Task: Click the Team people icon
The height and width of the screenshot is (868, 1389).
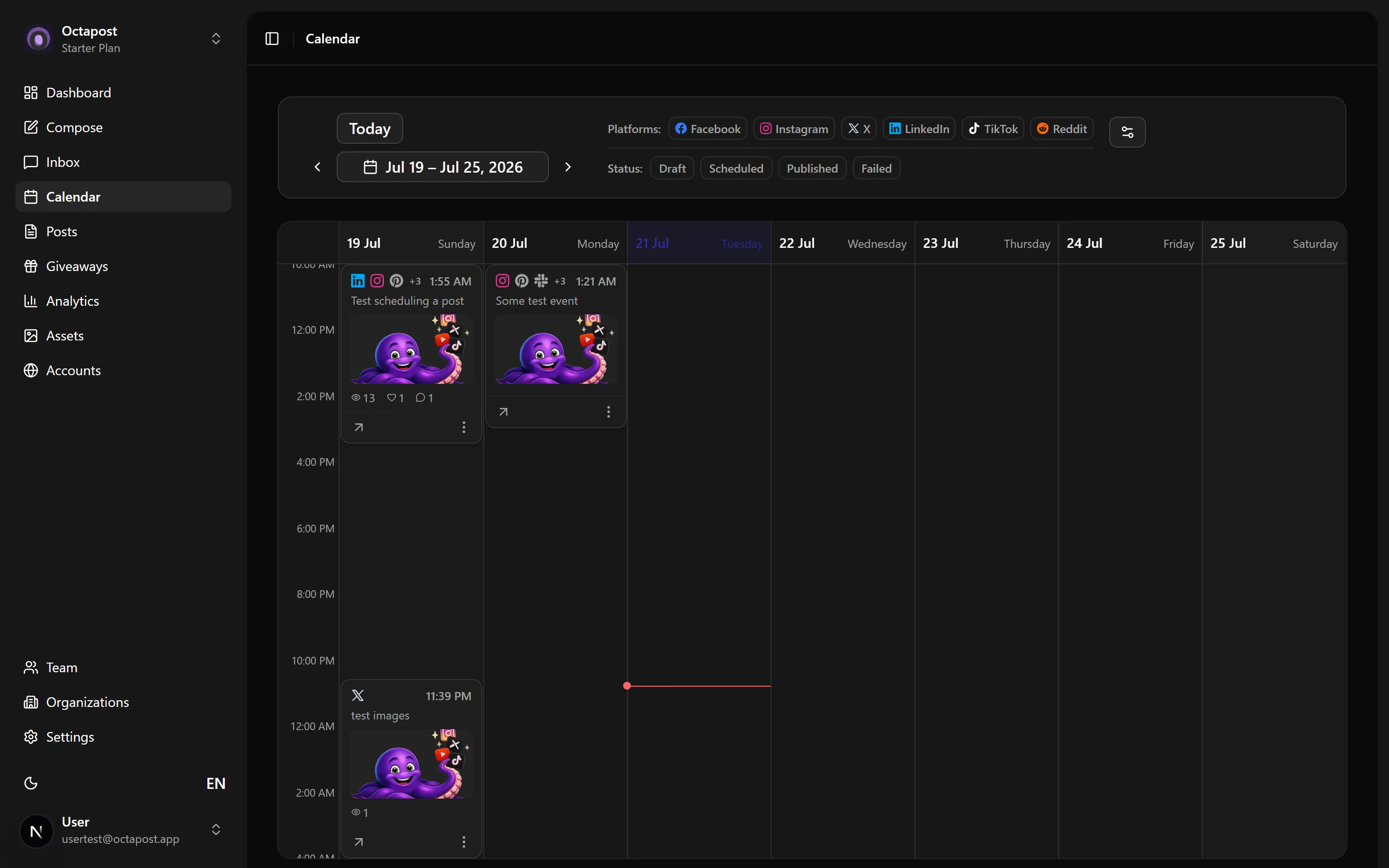Action: [x=31, y=668]
